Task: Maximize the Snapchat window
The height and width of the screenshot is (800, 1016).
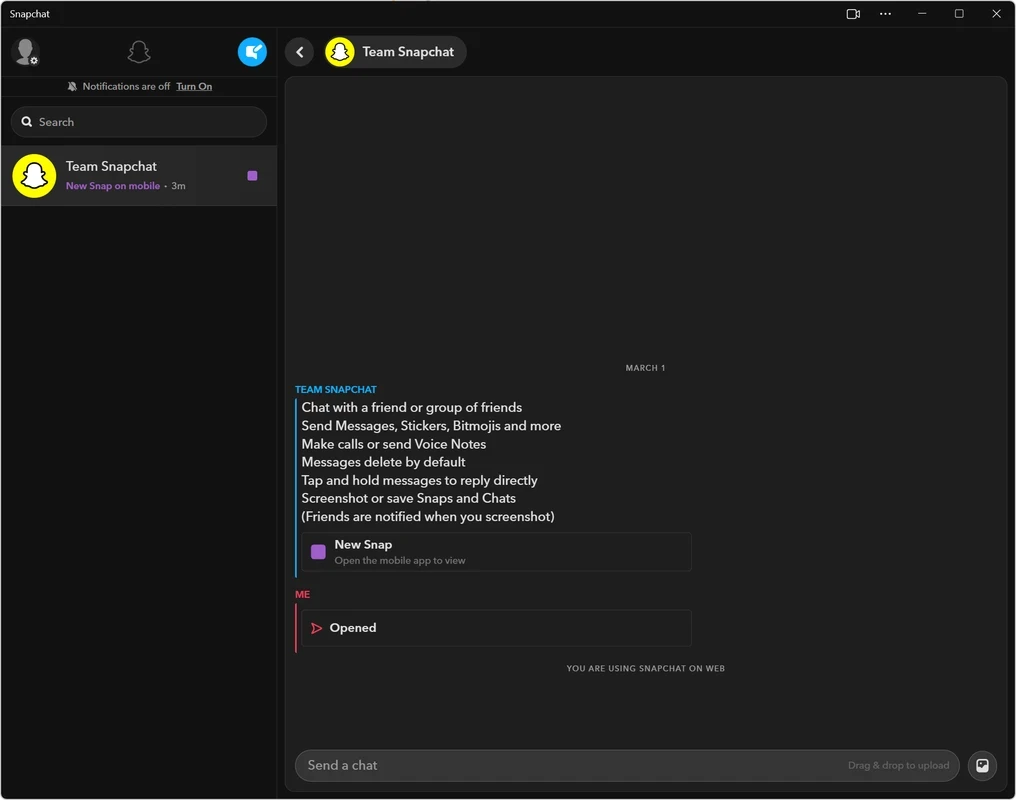Action: (959, 14)
